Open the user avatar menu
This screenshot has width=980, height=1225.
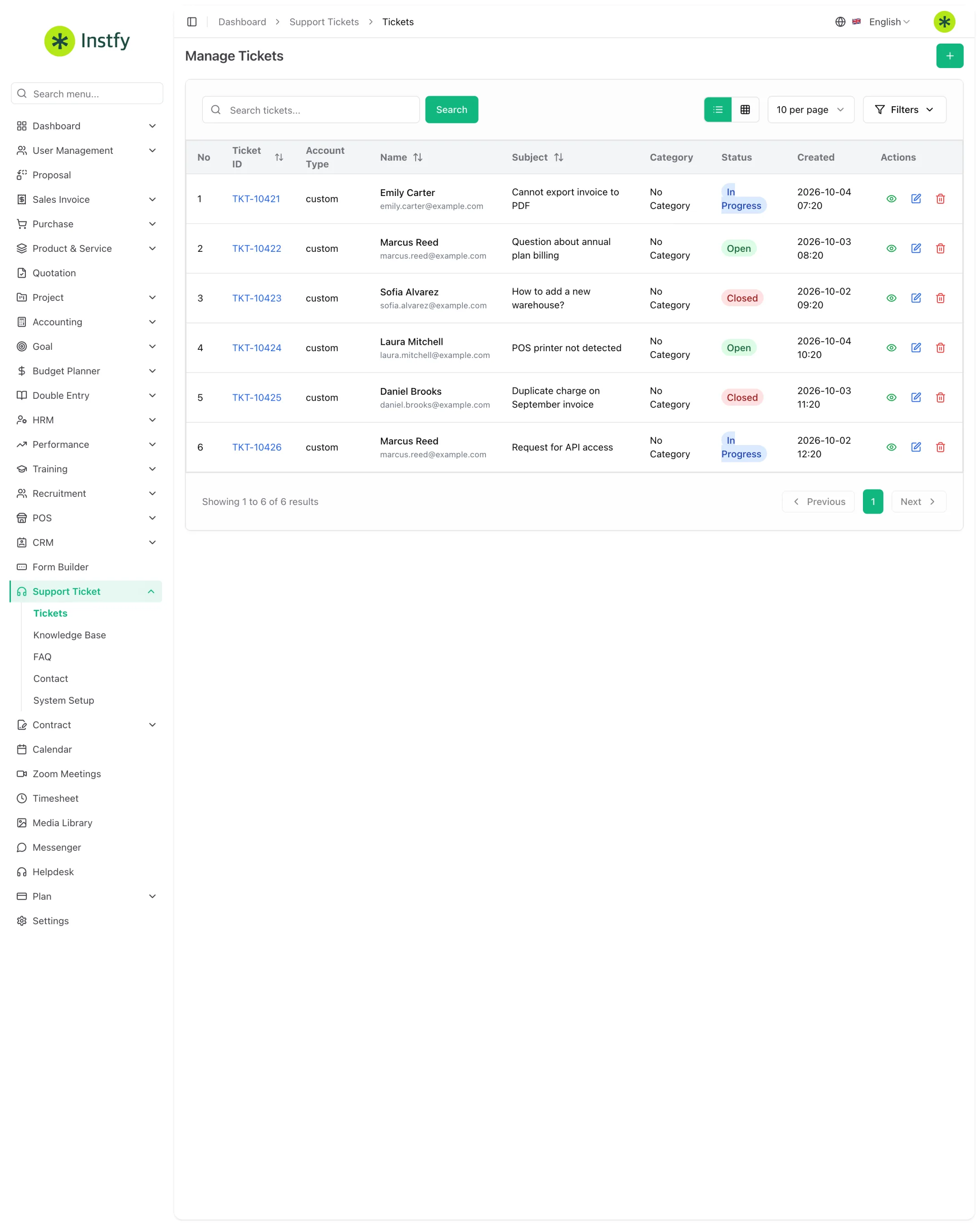coord(944,22)
